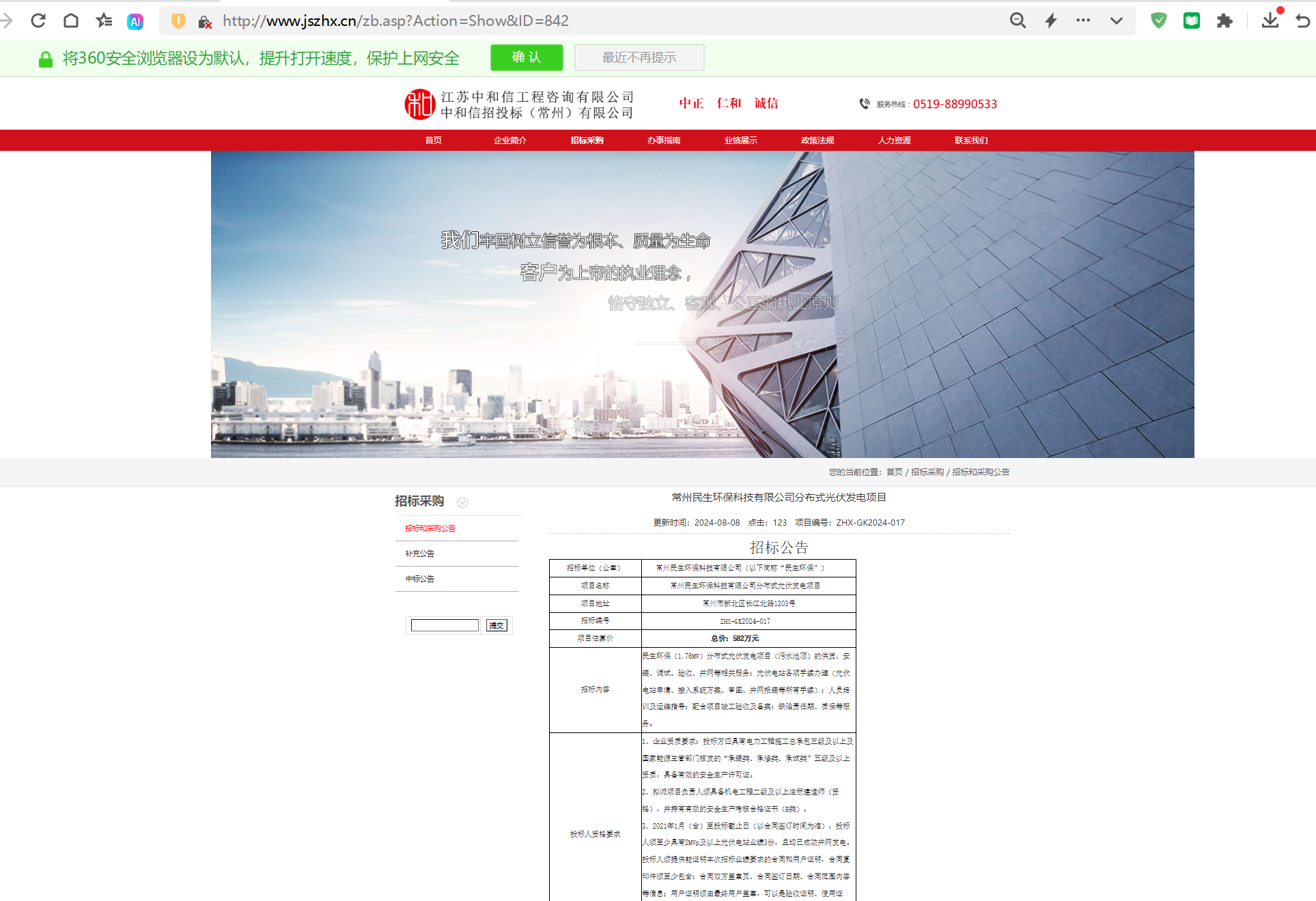Click the green shield protection icon
The height and width of the screenshot is (901, 1316).
pyautogui.click(x=1159, y=20)
